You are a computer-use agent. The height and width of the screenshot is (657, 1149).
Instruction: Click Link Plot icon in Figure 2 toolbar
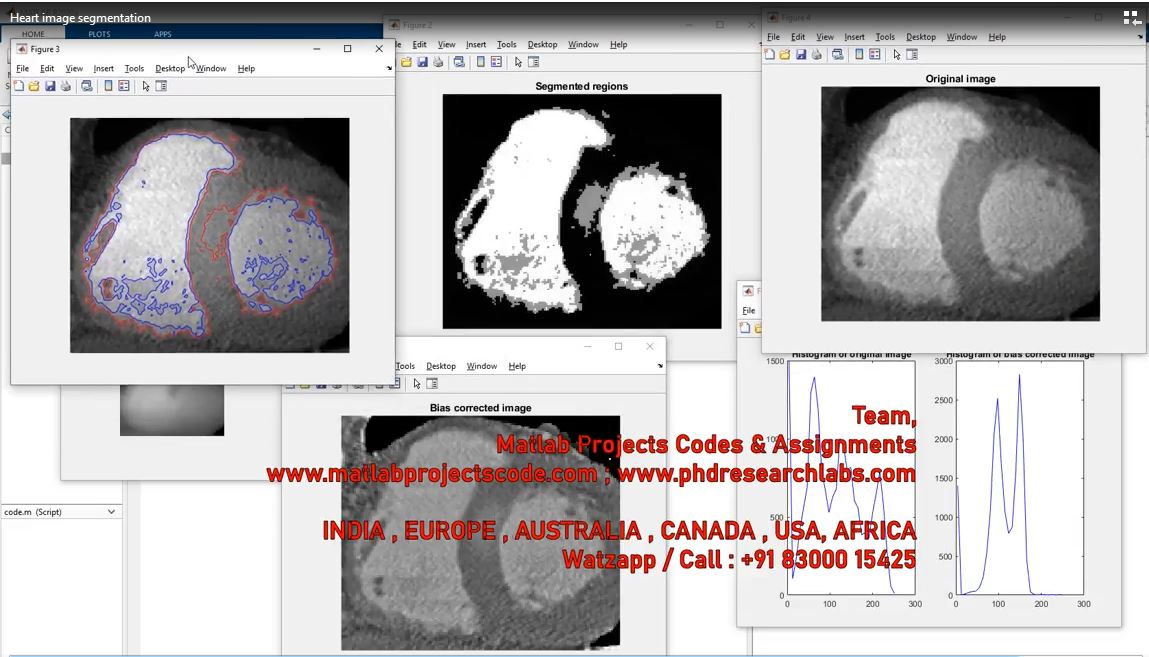tap(459, 62)
